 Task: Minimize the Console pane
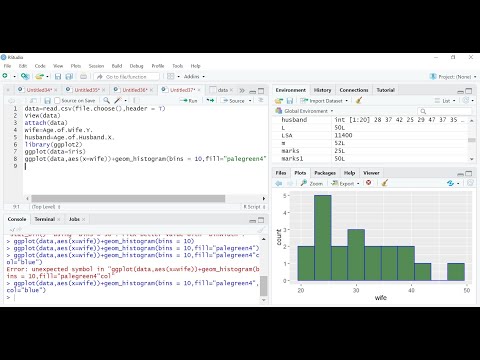coord(253,220)
